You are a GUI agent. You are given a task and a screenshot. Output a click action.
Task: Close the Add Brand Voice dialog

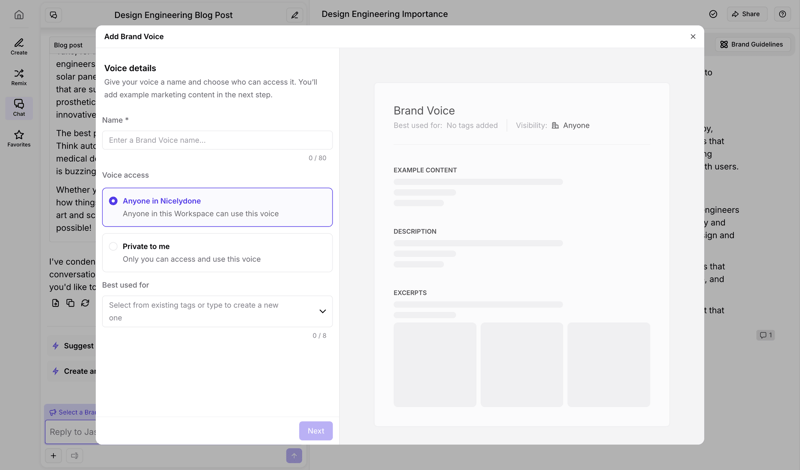(x=692, y=36)
